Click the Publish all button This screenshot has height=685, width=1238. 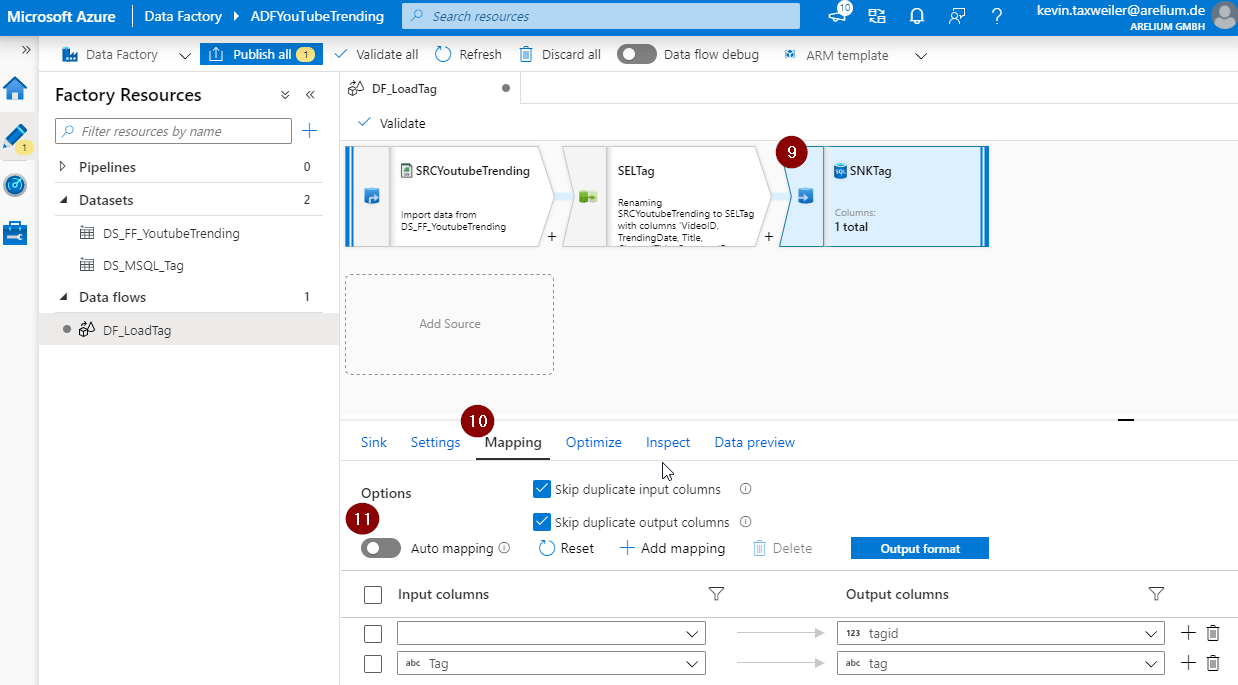(261, 55)
